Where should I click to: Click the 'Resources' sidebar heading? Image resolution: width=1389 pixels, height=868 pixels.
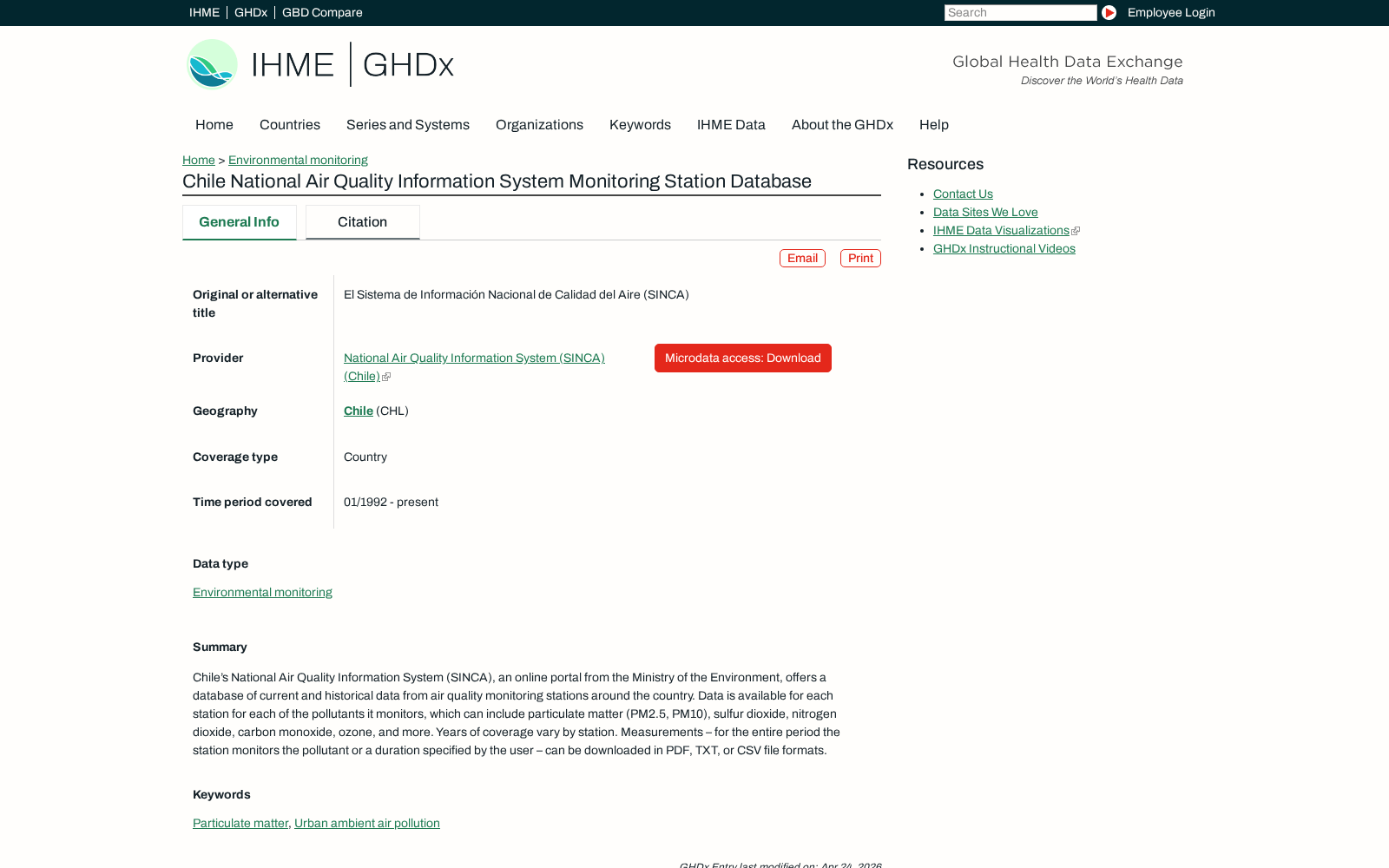(945, 164)
